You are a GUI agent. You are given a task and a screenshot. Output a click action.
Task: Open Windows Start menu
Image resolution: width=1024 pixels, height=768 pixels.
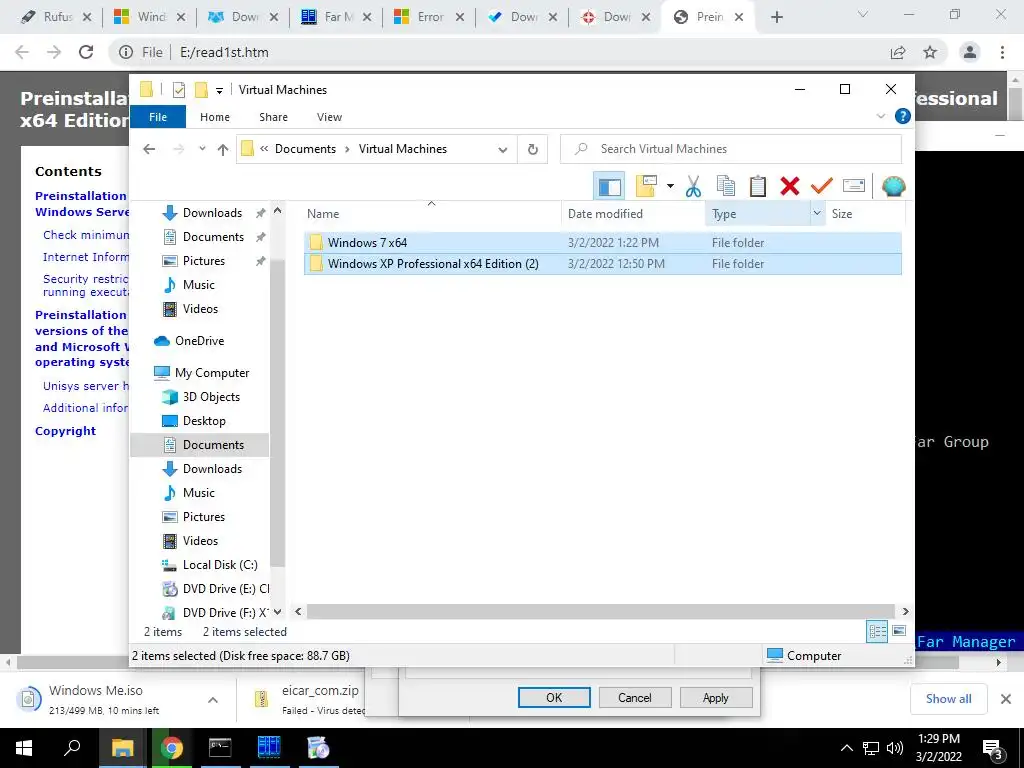click(24, 748)
